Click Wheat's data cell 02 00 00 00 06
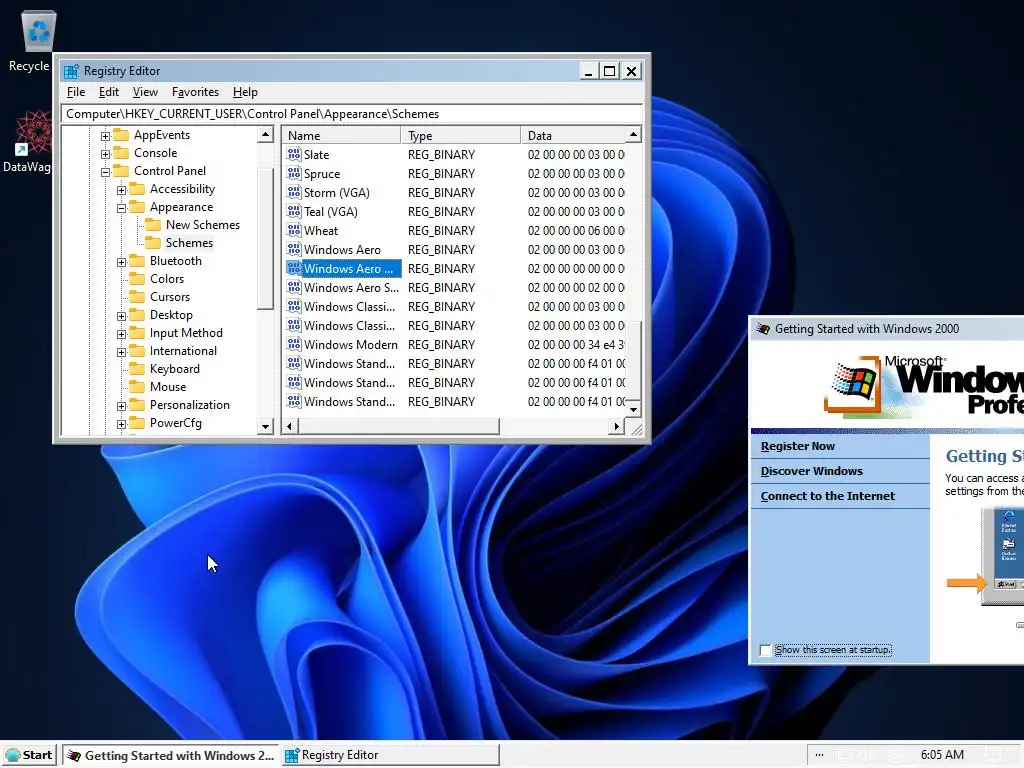1024x768 pixels. coord(575,231)
